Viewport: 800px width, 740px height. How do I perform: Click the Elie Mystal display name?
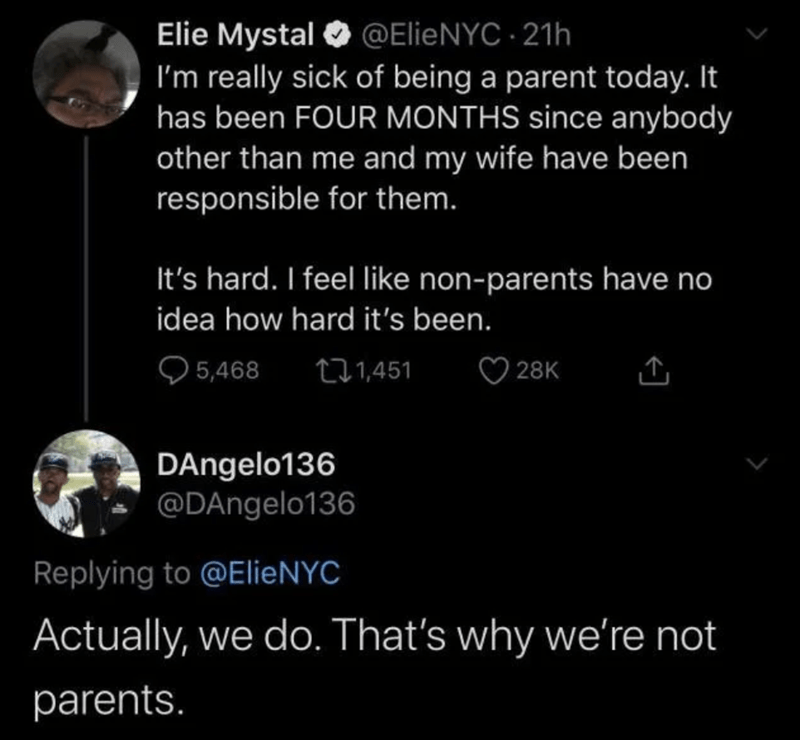(x=236, y=35)
